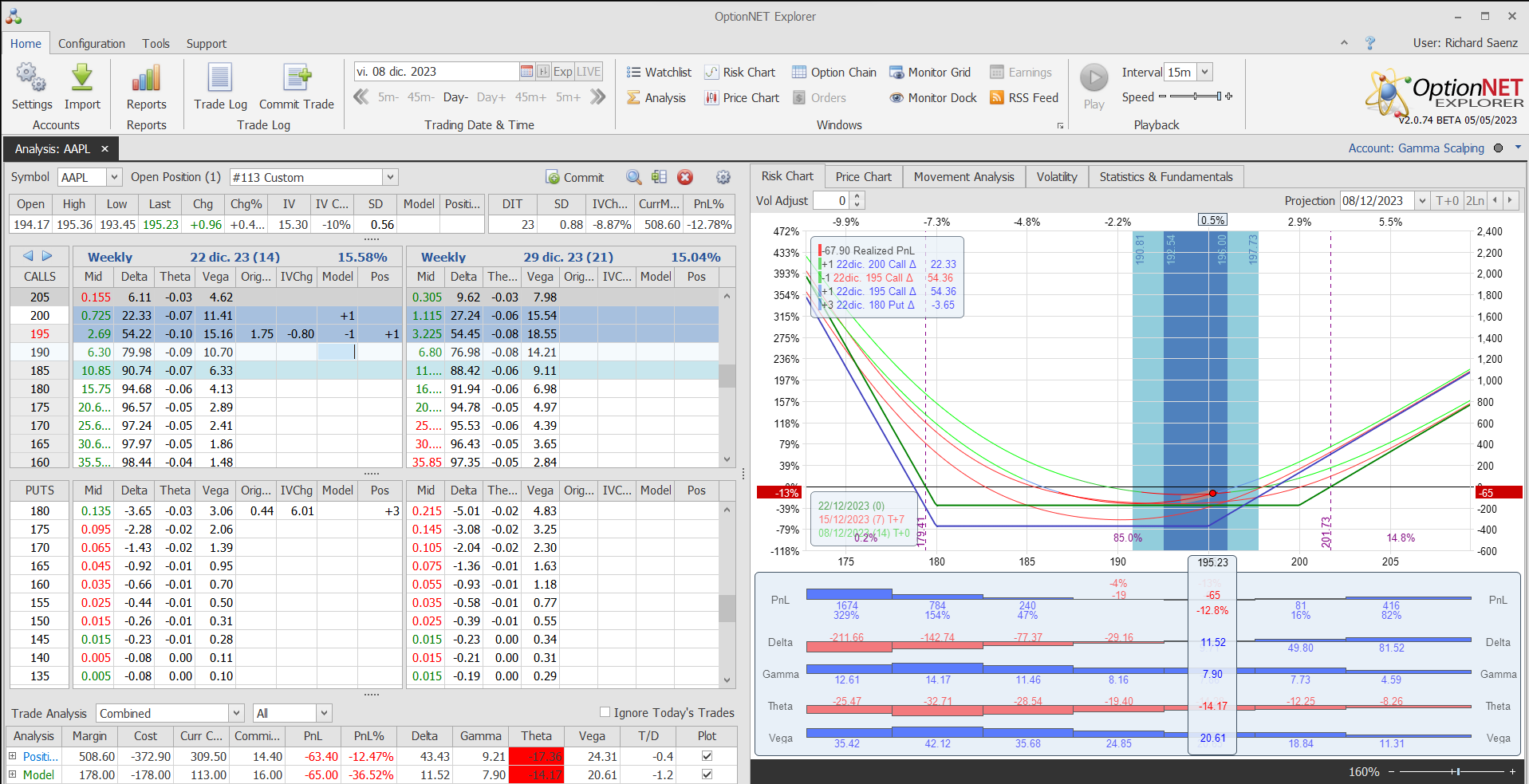Expand the Symbol AAPL dropdown
This screenshot has height=784, width=1529.
tap(114, 177)
